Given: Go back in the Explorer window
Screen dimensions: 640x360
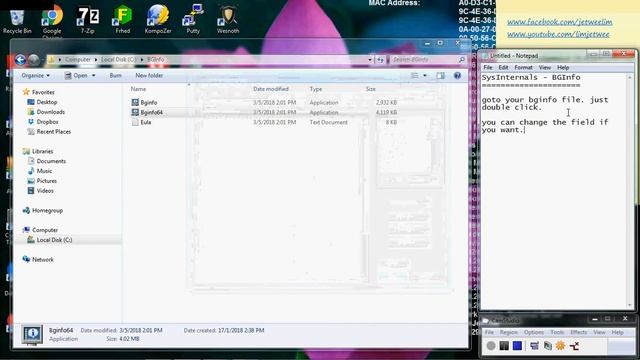Looking at the screenshot, I should click(20, 60).
